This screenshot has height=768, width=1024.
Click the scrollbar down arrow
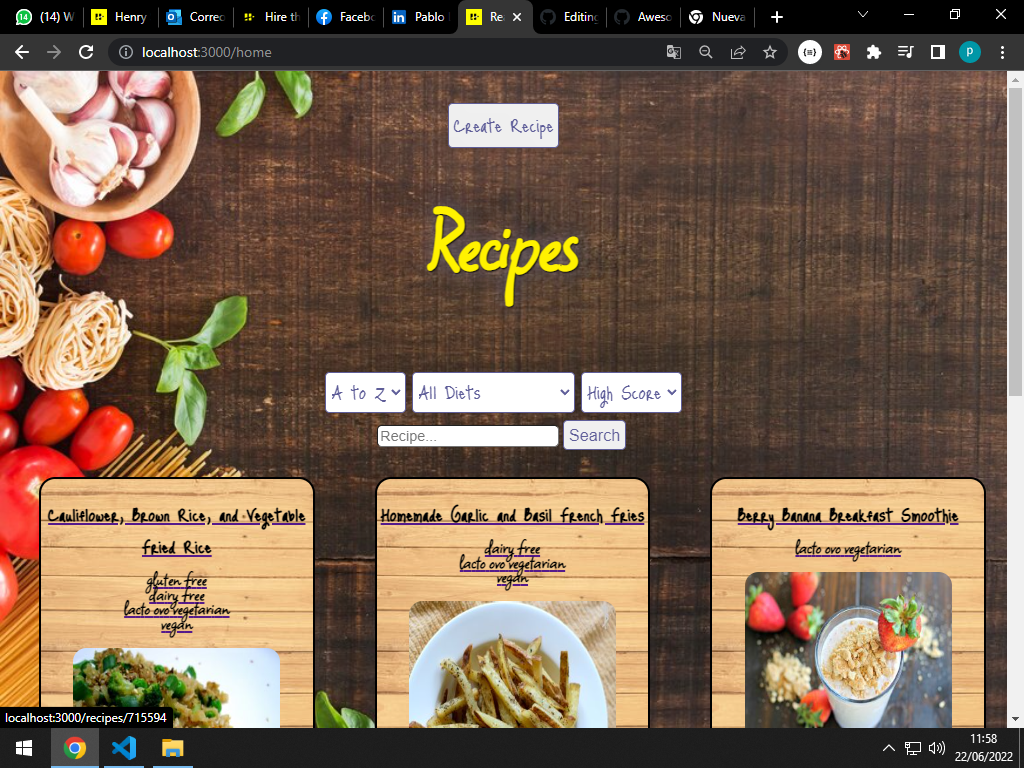(x=1015, y=720)
